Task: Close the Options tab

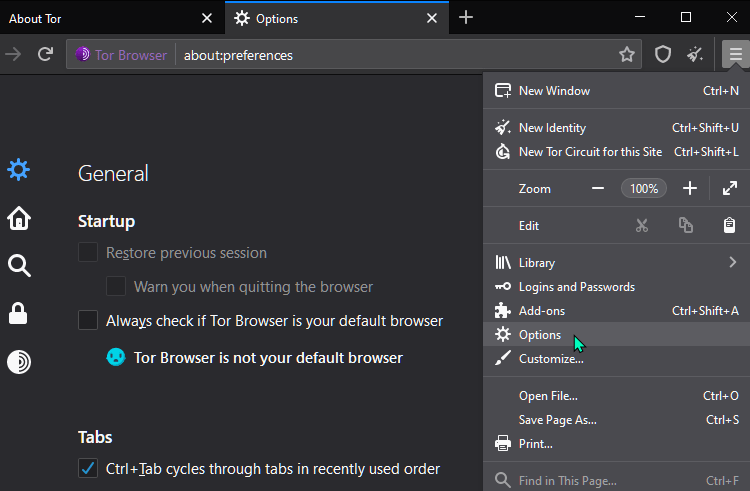Action: click(x=431, y=18)
